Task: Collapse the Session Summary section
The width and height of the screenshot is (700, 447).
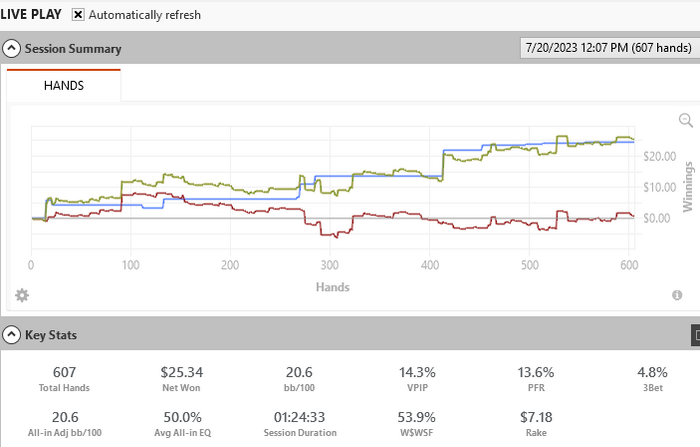Action: point(11,48)
